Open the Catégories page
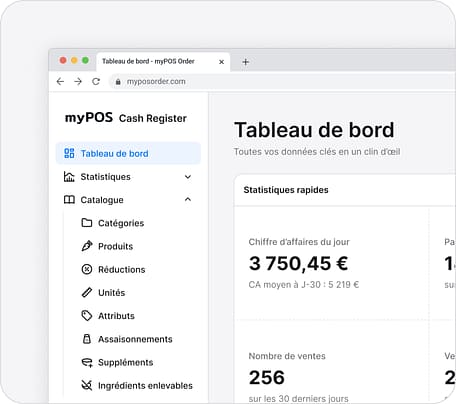This screenshot has width=456, height=404. (x=121, y=223)
